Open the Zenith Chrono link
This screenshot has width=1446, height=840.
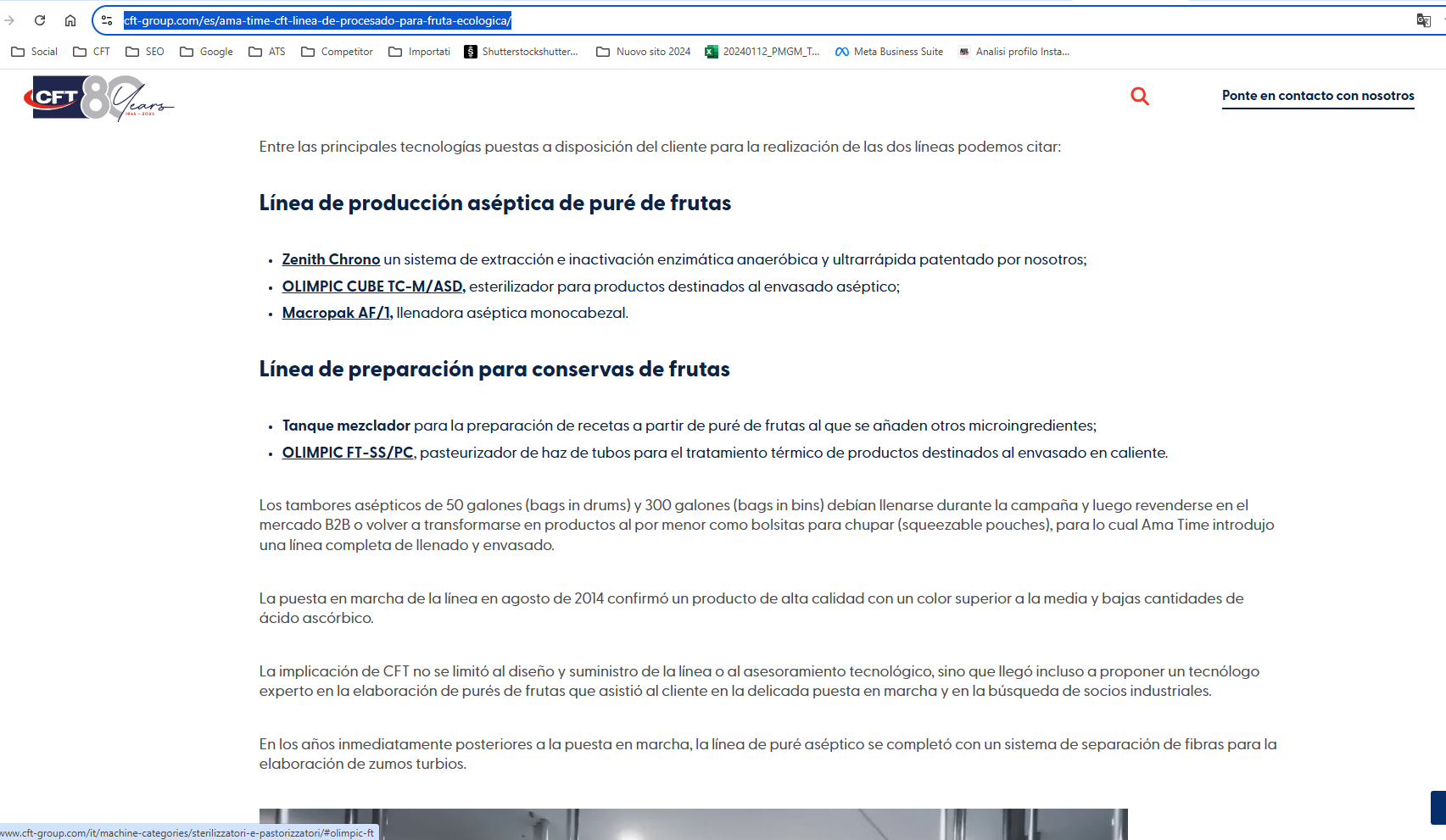(331, 259)
